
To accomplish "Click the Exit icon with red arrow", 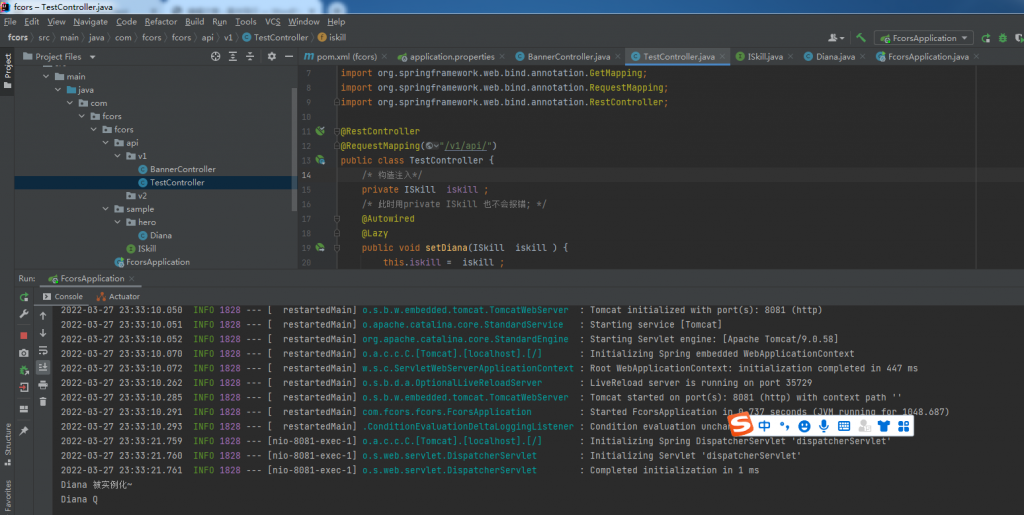I will [24, 388].
